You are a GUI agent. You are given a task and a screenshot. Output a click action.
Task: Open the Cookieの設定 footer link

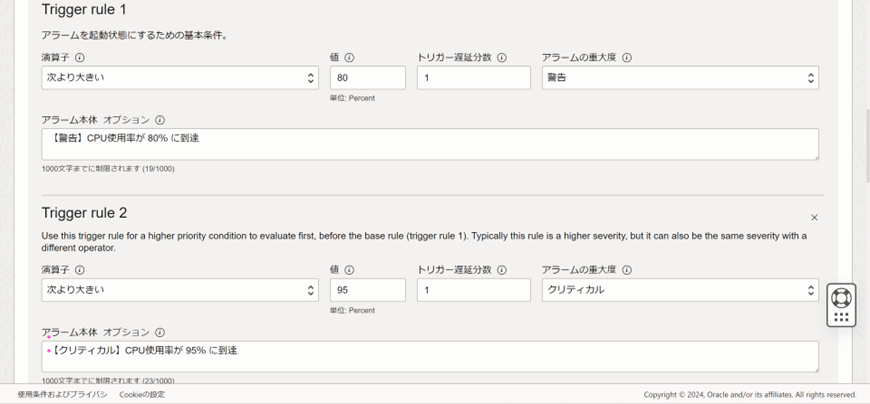142,395
